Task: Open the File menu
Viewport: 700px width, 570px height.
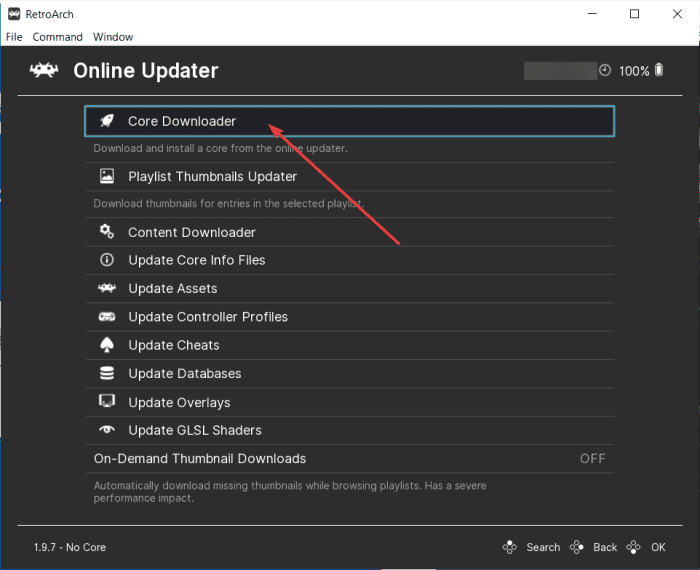Action: tap(14, 37)
